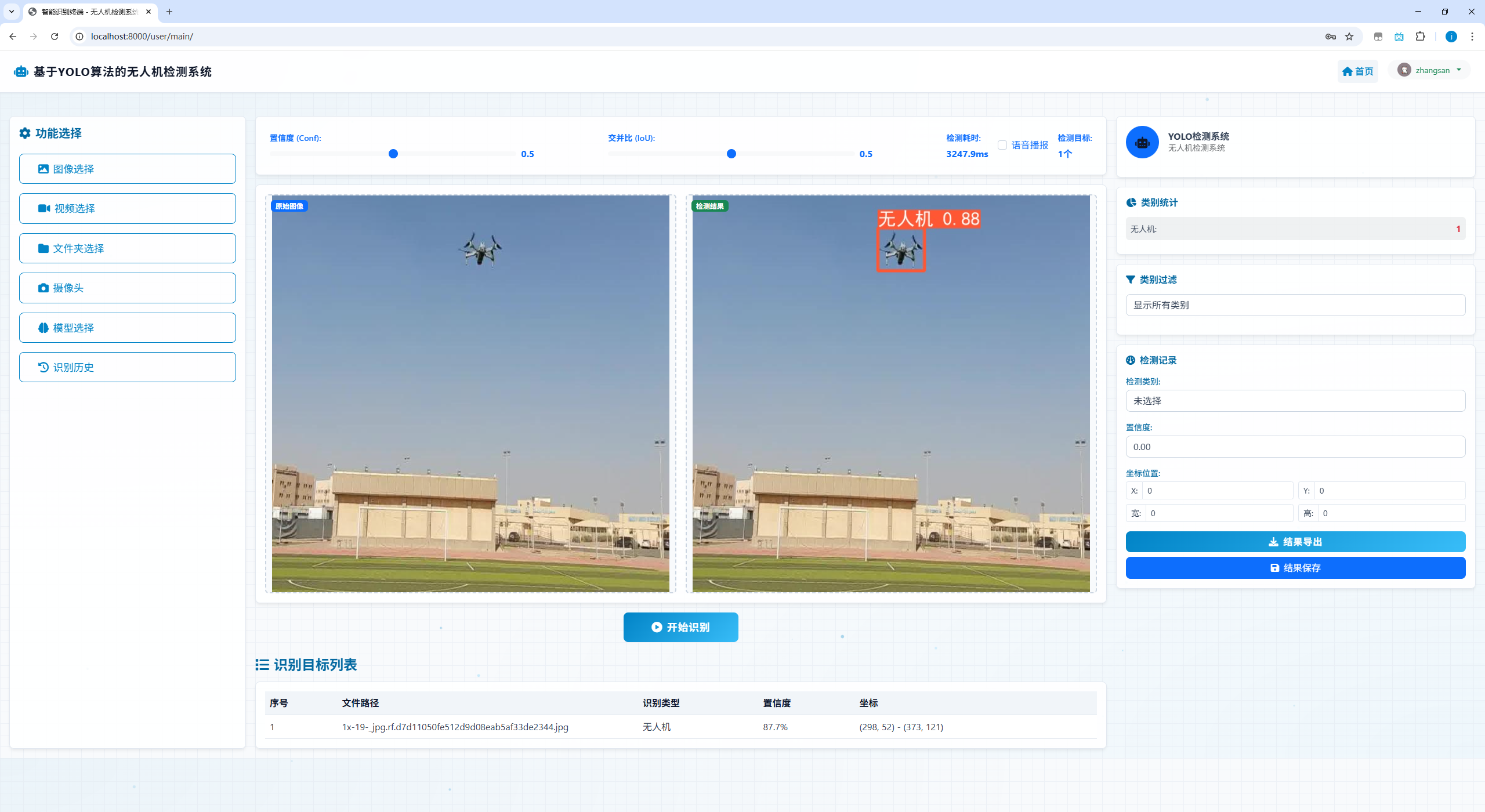
Task: Open browser extensions puzzle icon
Action: coord(1420,37)
